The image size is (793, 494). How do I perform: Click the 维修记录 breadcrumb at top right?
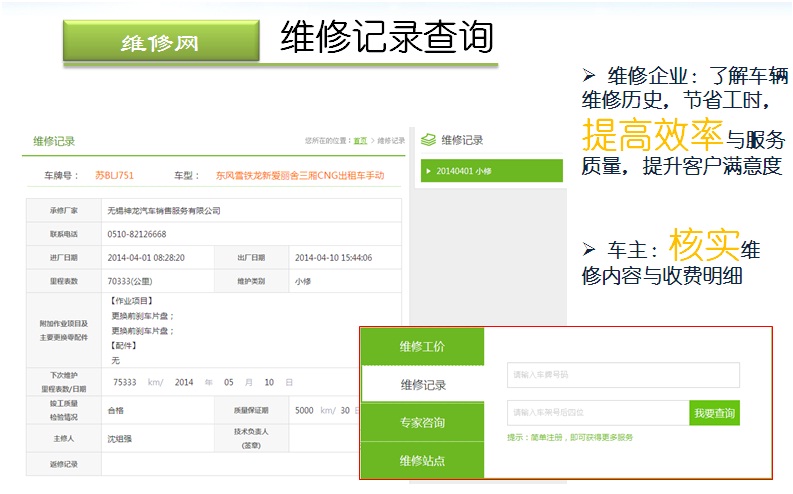point(391,141)
